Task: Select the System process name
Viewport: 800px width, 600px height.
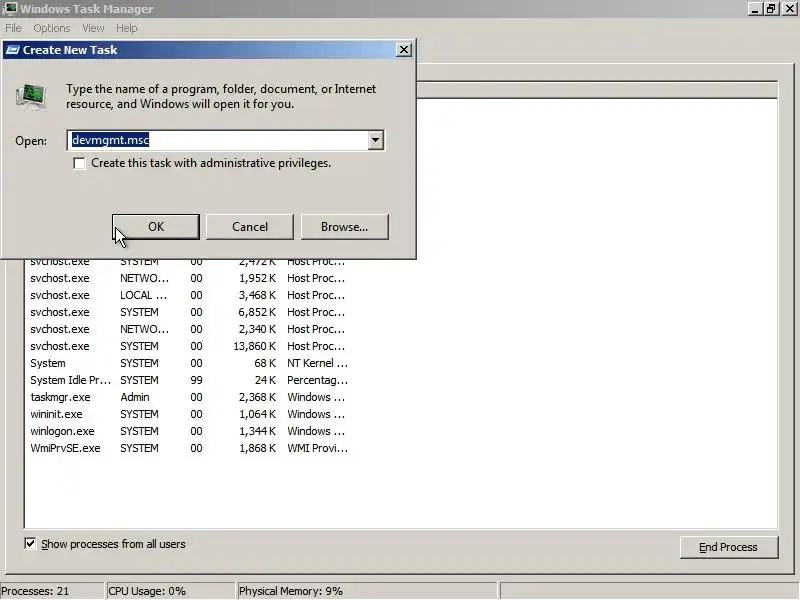Action: (x=48, y=363)
